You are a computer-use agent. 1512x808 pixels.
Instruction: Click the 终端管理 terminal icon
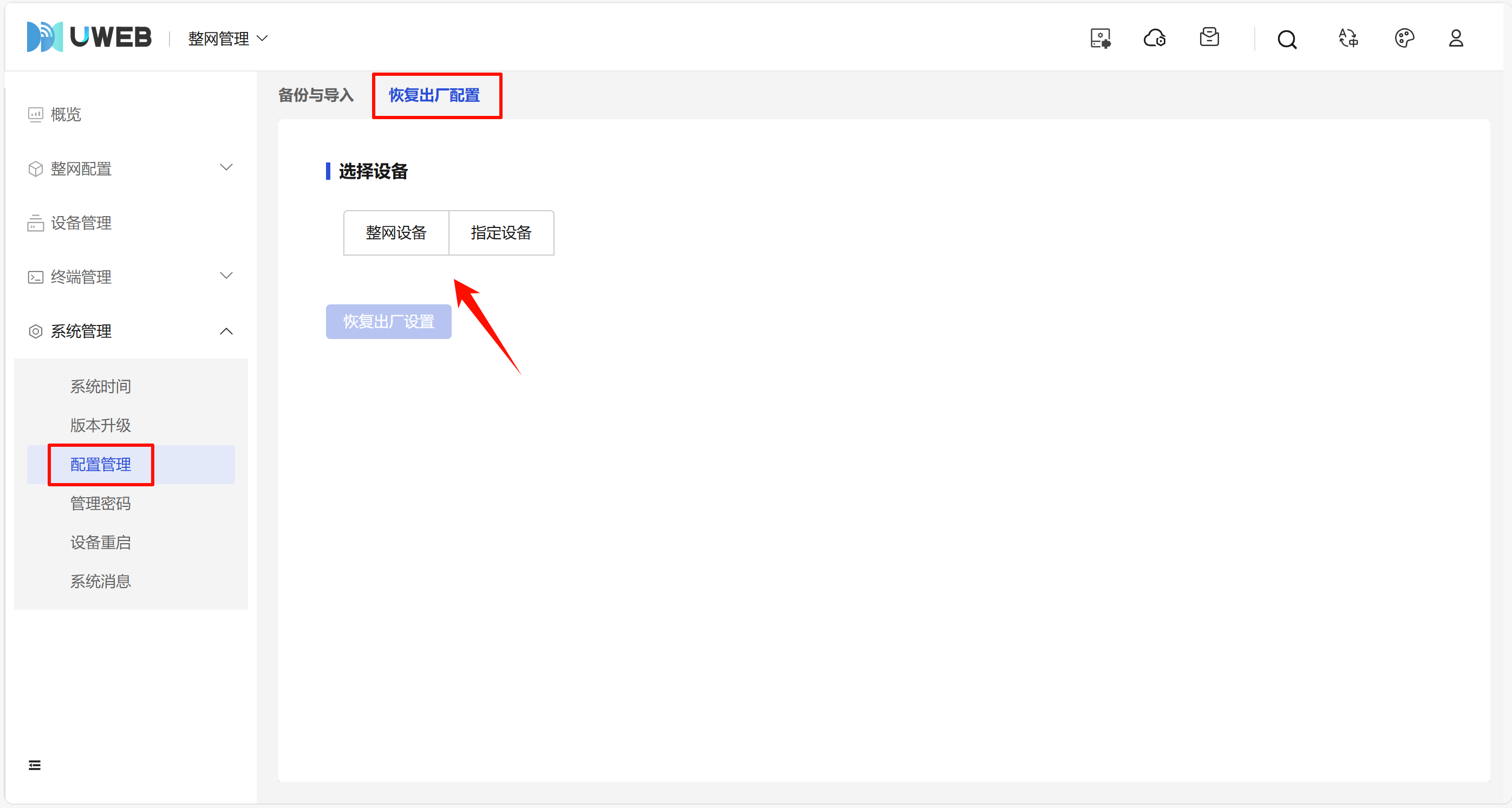[x=36, y=277]
